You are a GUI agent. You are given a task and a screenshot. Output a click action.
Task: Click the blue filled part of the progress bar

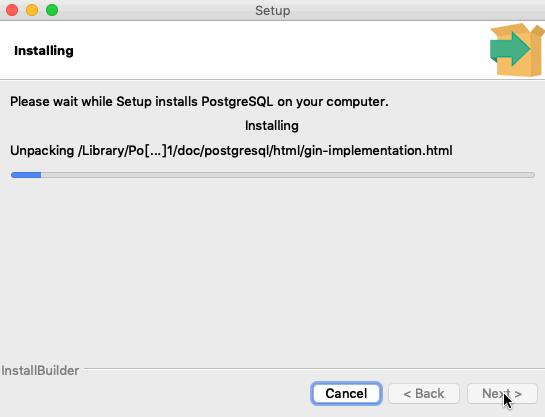click(26, 175)
